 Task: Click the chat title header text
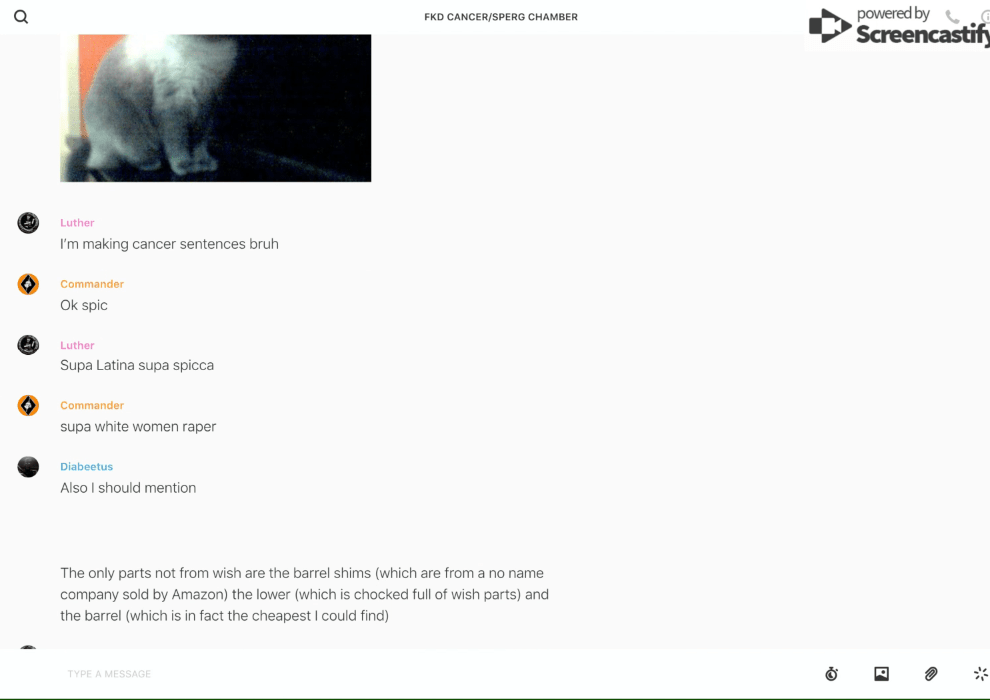[x=501, y=17]
